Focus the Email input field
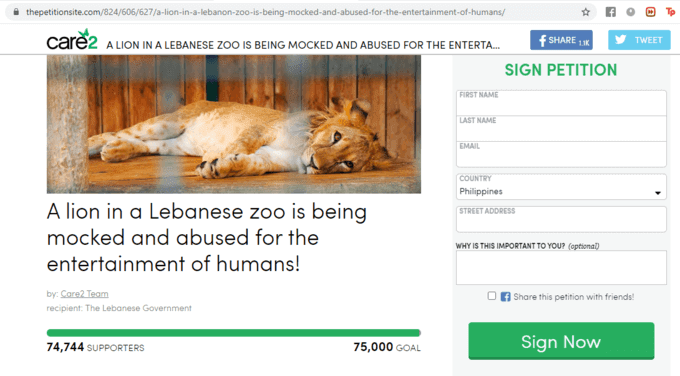 point(561,154)
